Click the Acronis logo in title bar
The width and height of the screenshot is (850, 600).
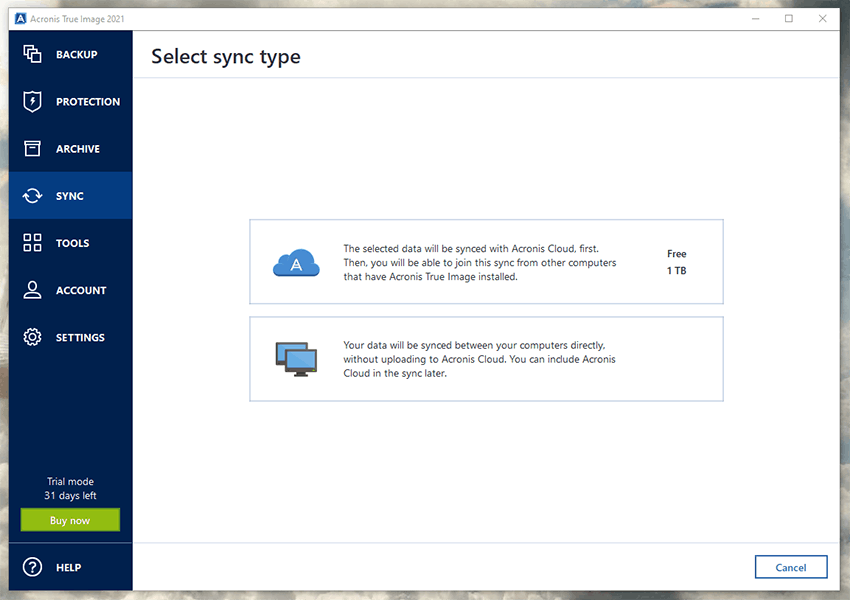21,19
